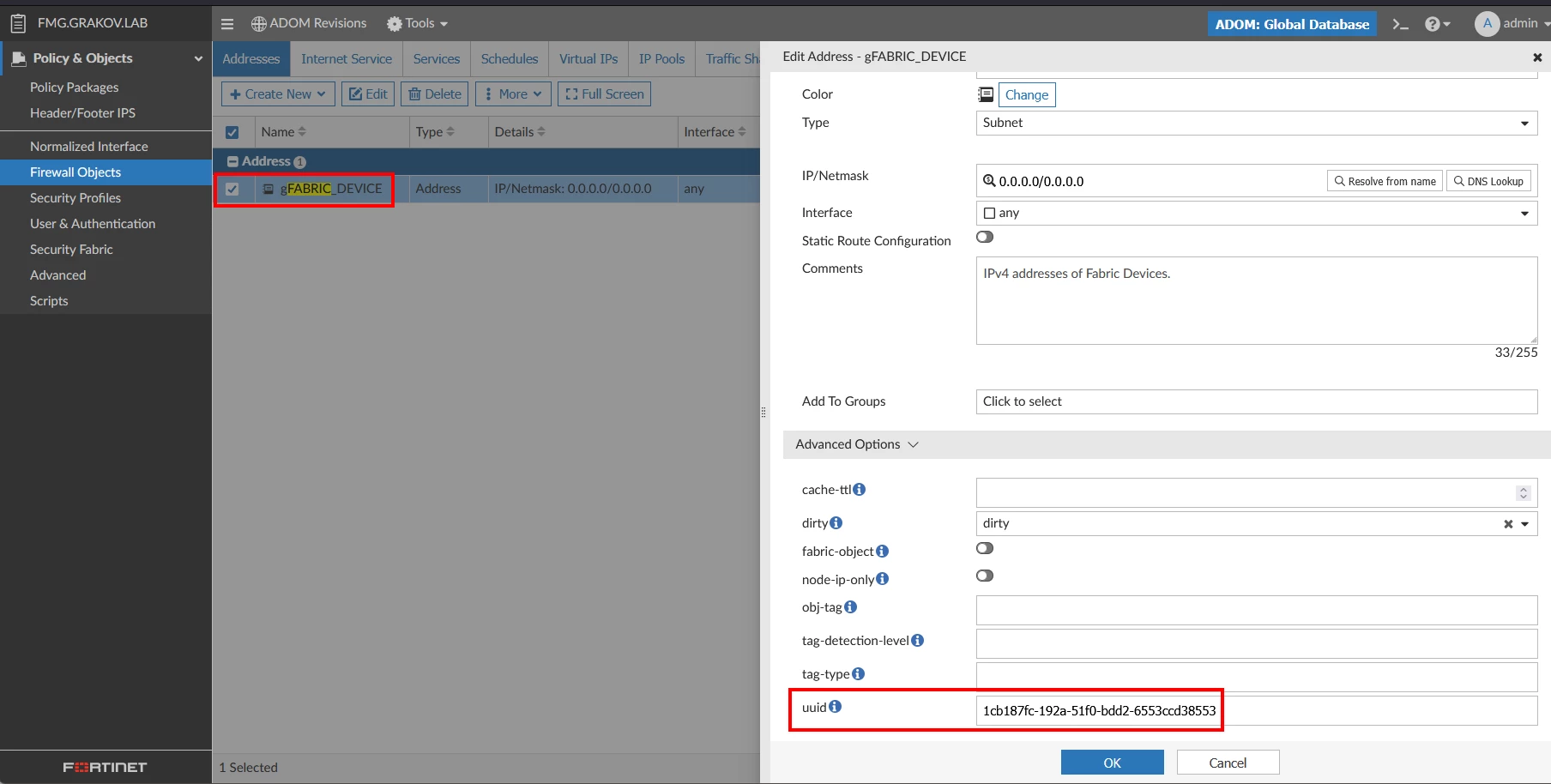Switch to the Schedules tab
Image resolution: width=1551 pixels, height=784 pixels.
click(x=510, y=59)
